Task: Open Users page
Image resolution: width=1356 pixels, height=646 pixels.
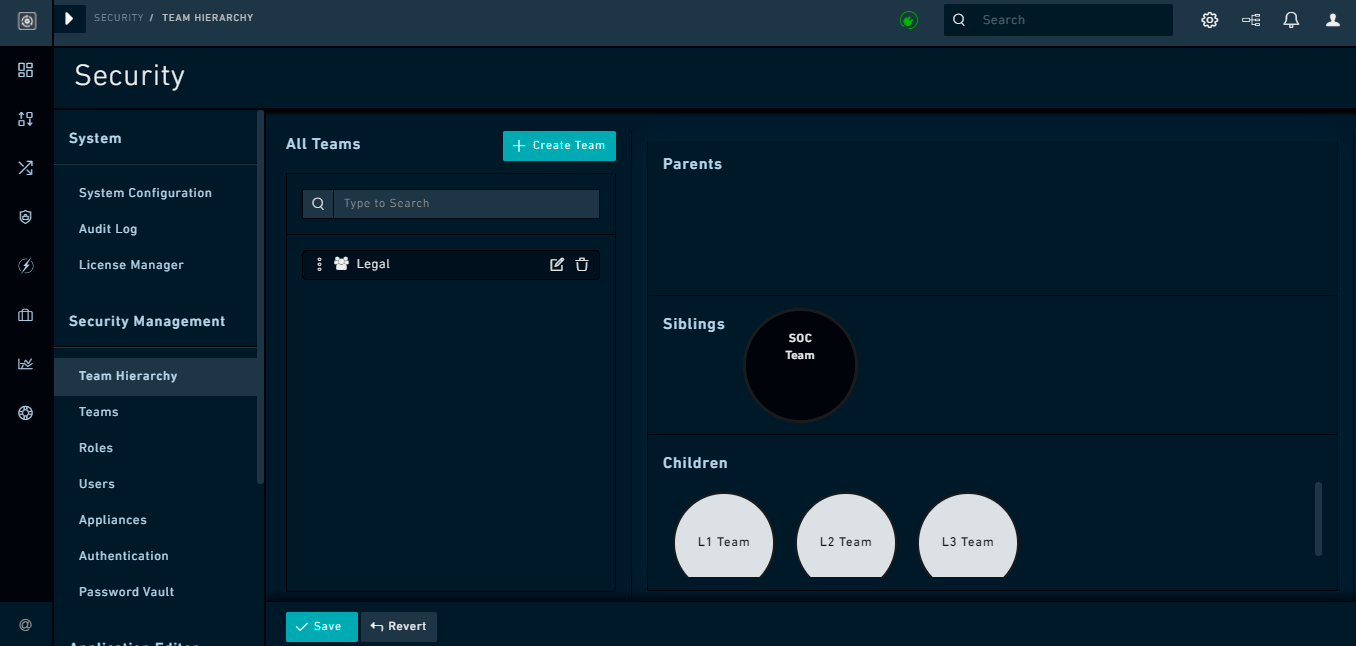Action: click(x=97, y=484)
